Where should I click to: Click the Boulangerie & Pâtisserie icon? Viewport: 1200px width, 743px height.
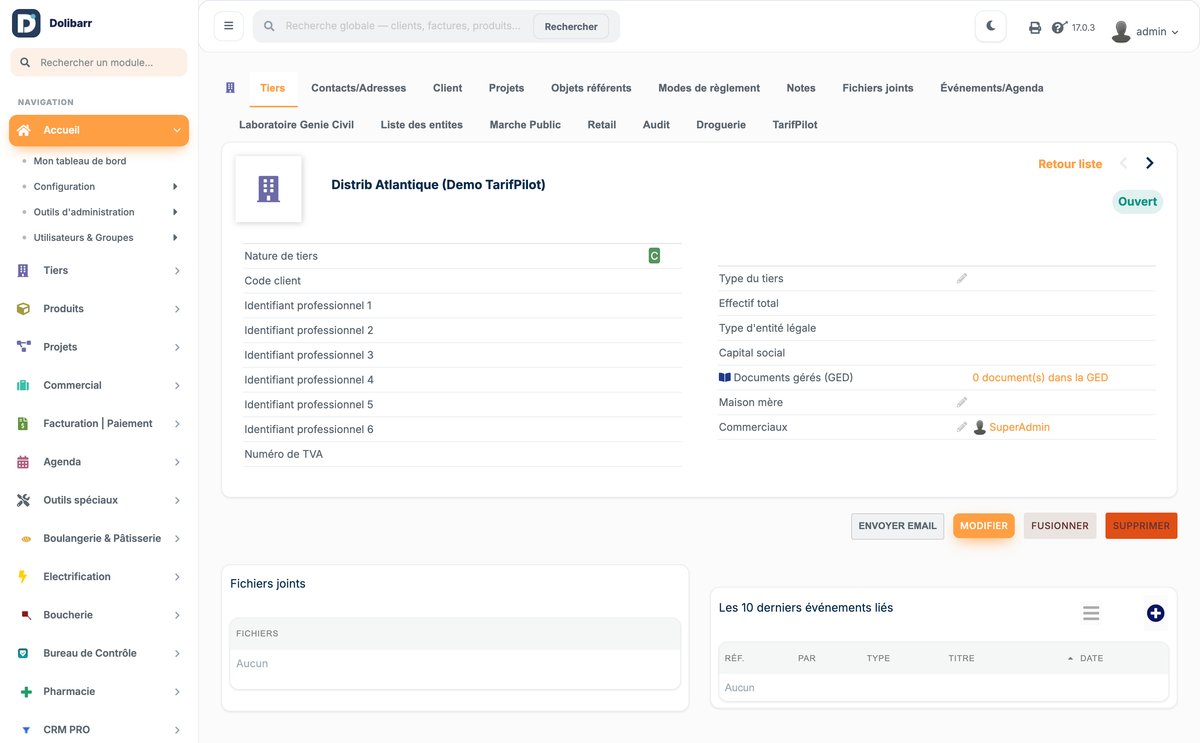pyautogui.click(x=26, y=539)
